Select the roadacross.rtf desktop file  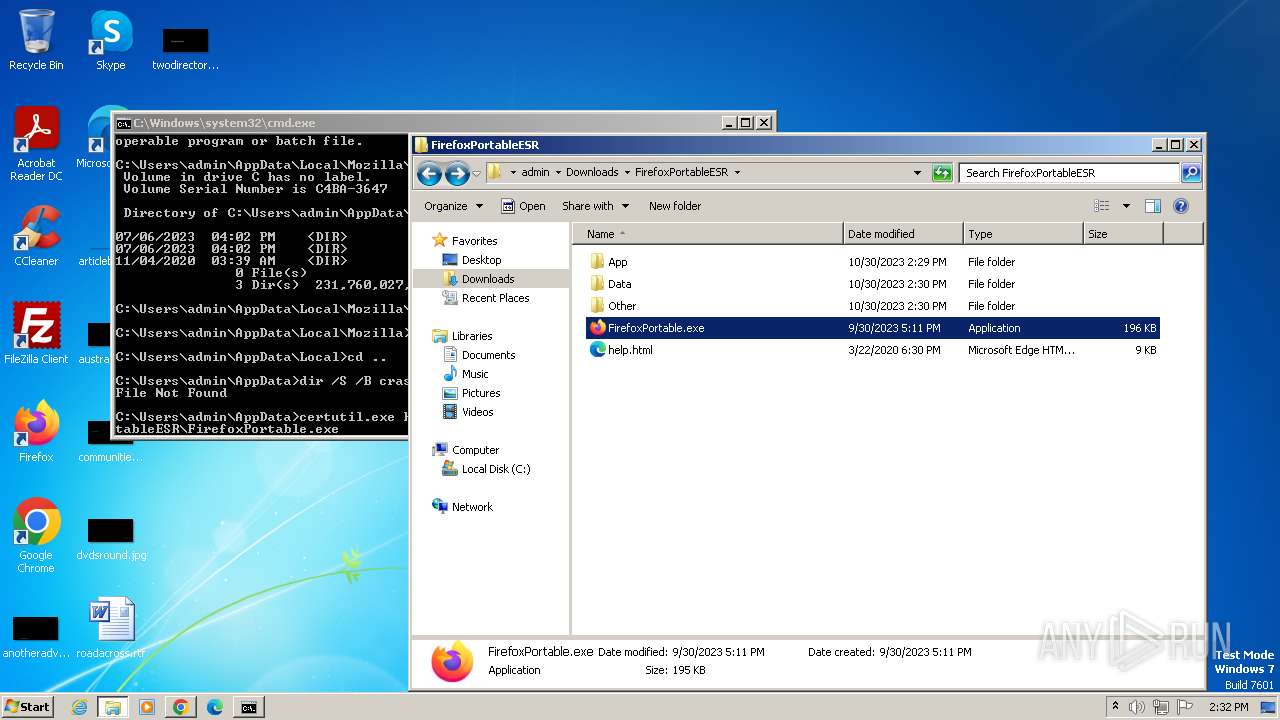coord(111,626)
